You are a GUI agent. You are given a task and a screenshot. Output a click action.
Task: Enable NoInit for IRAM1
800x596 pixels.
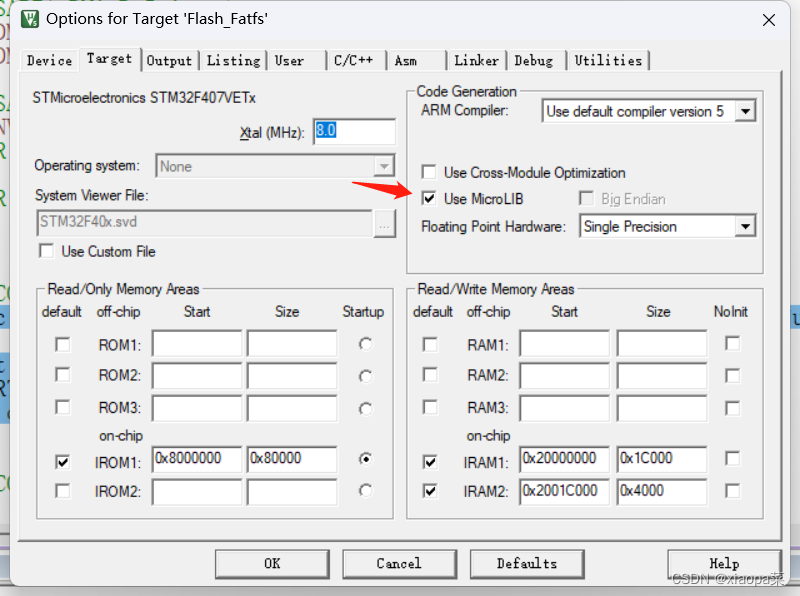(x=732, y=458)
